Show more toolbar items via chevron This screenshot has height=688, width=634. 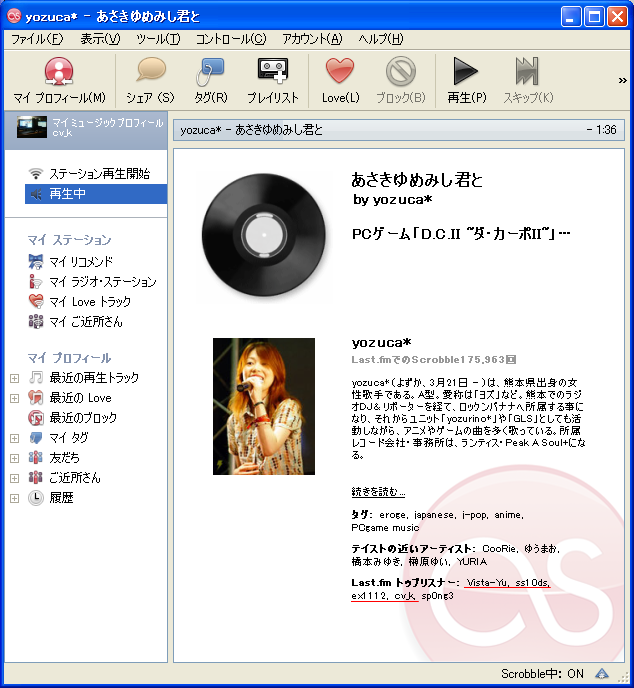point(622,81)
